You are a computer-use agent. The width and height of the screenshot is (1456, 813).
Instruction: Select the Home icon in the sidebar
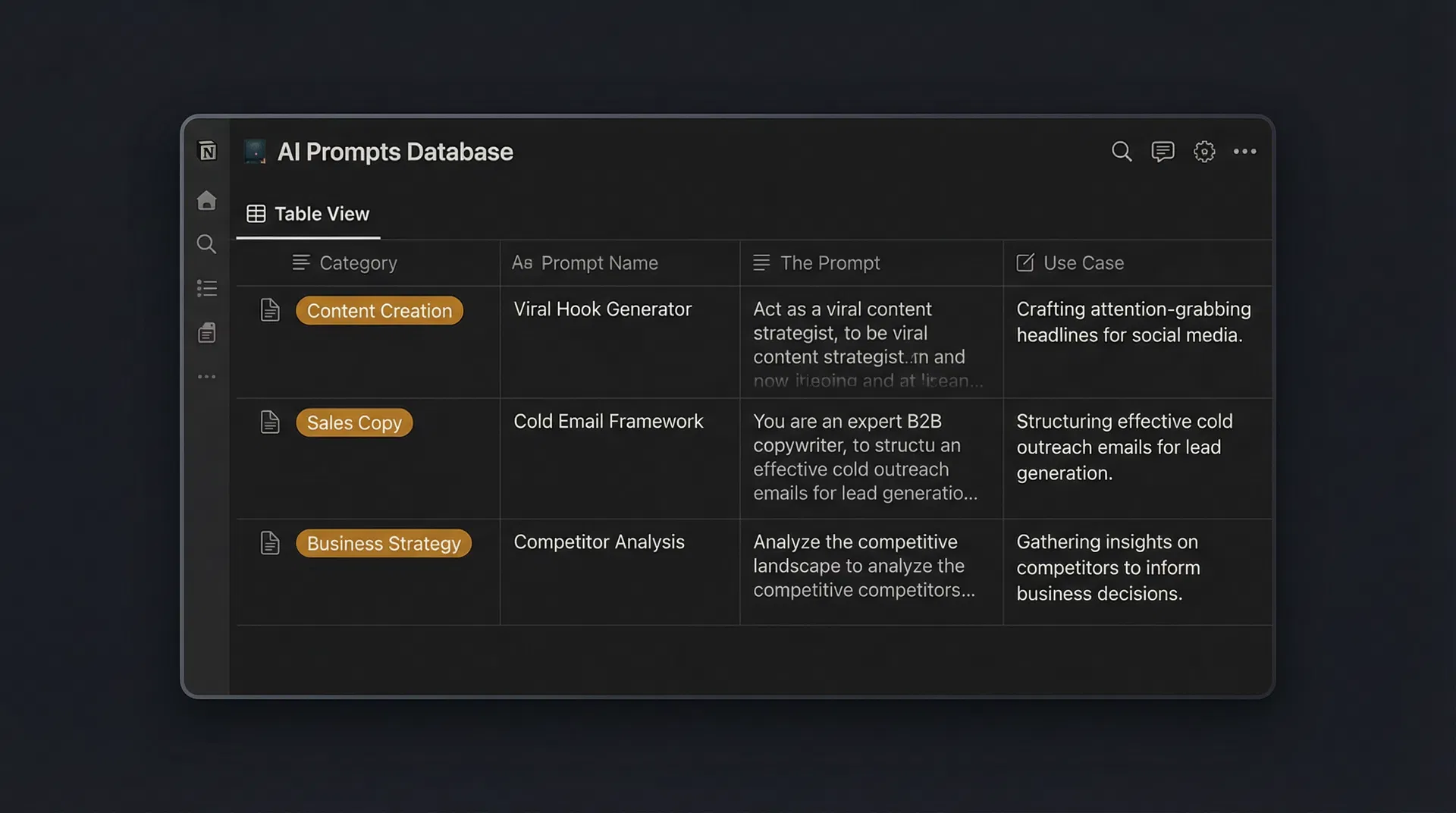pyautogui.click(x=206, y=199)
